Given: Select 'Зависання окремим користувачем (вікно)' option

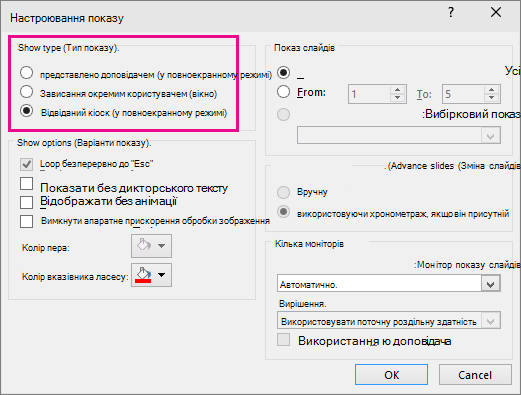Looking at the screenshot, I should pyautogui.click(x=26, y=92).
